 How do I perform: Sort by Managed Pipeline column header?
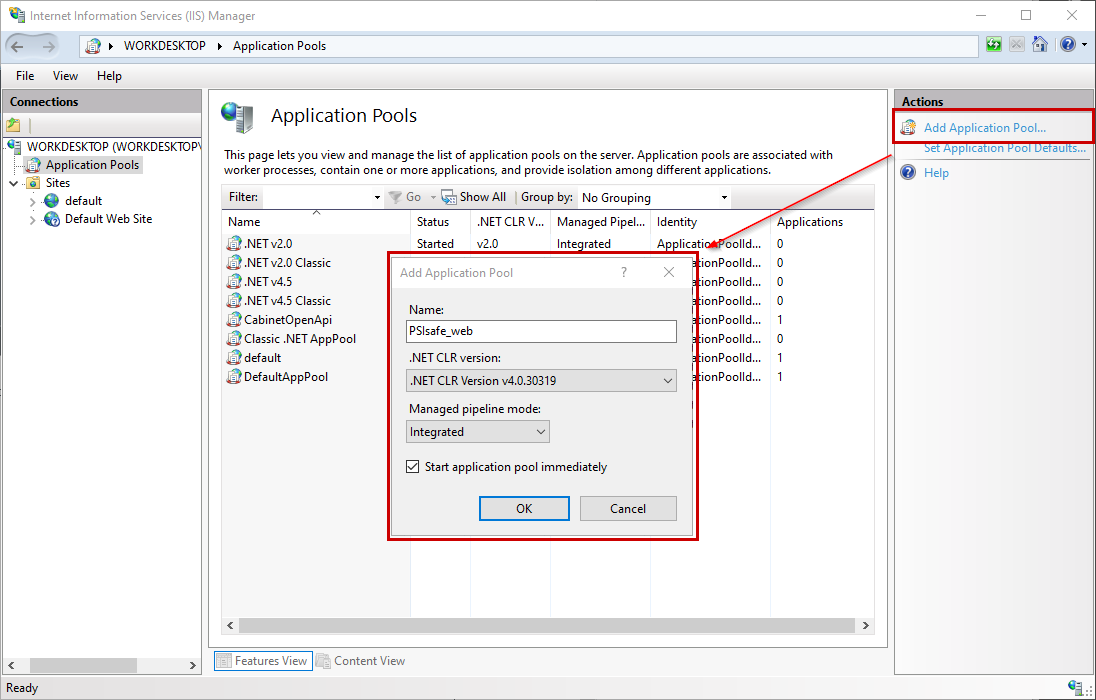600,222
